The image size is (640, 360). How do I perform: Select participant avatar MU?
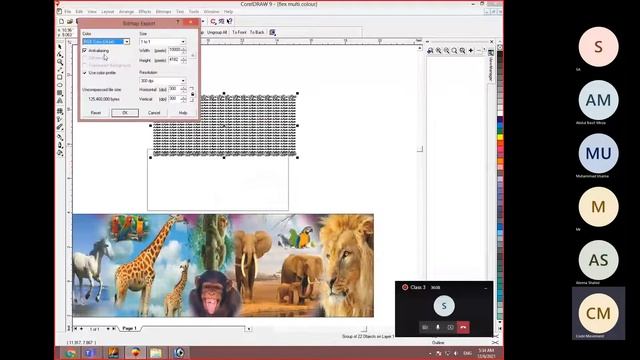pos(598,153)
